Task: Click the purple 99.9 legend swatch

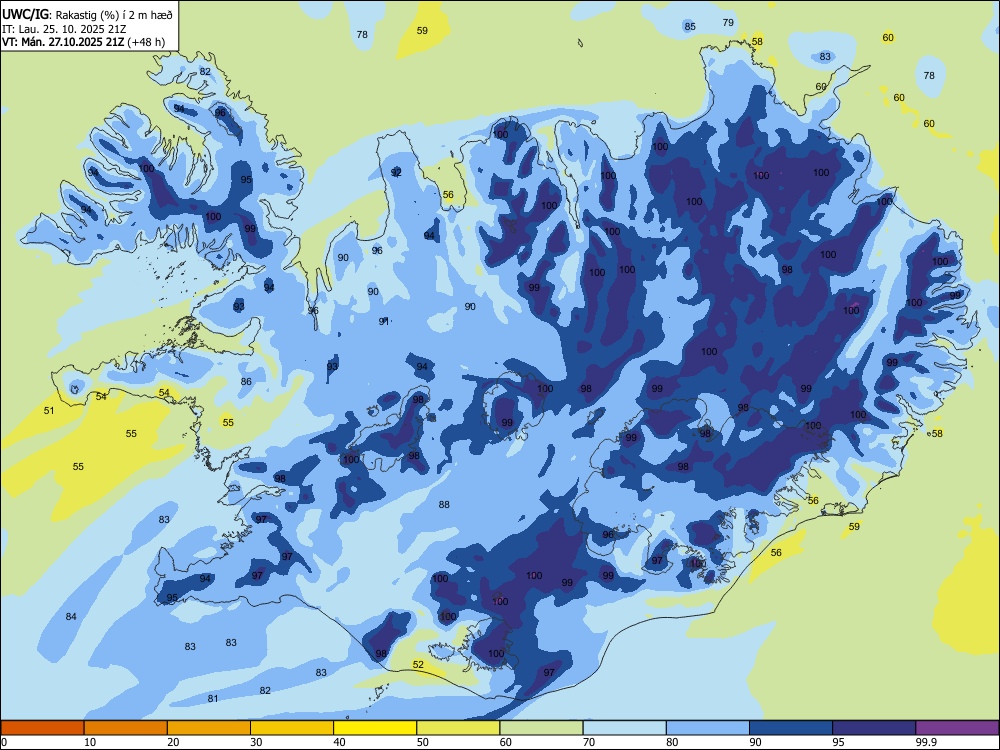Action: 957,728
